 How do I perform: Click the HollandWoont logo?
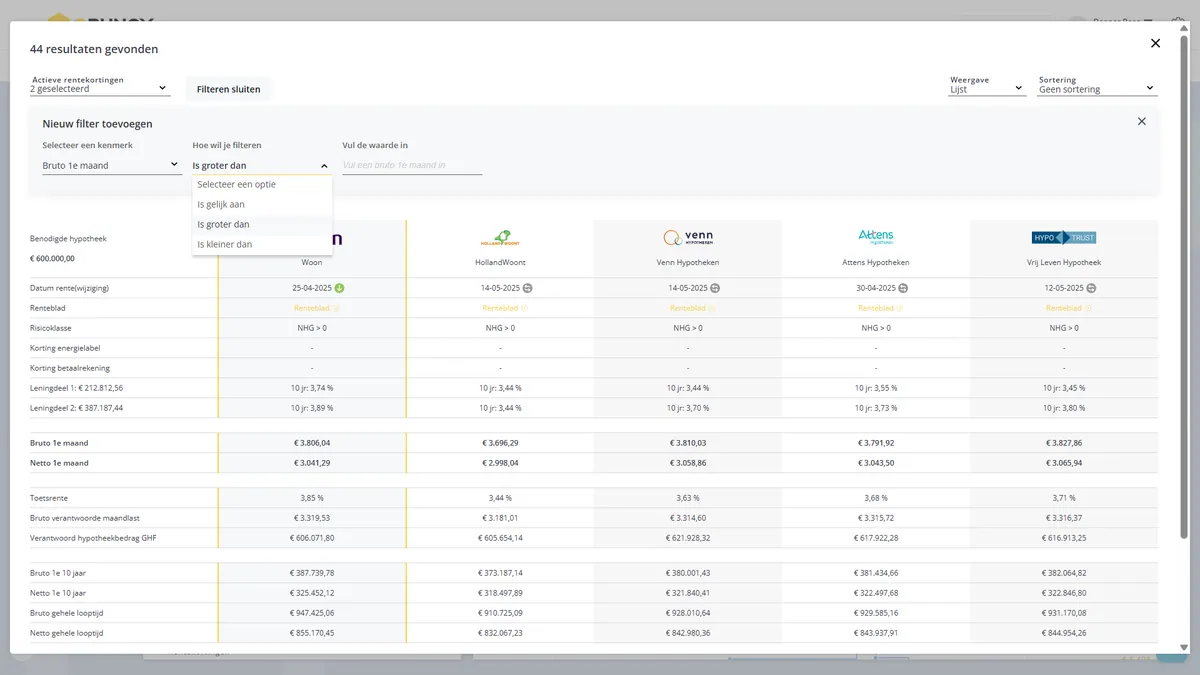click(500, 238)
